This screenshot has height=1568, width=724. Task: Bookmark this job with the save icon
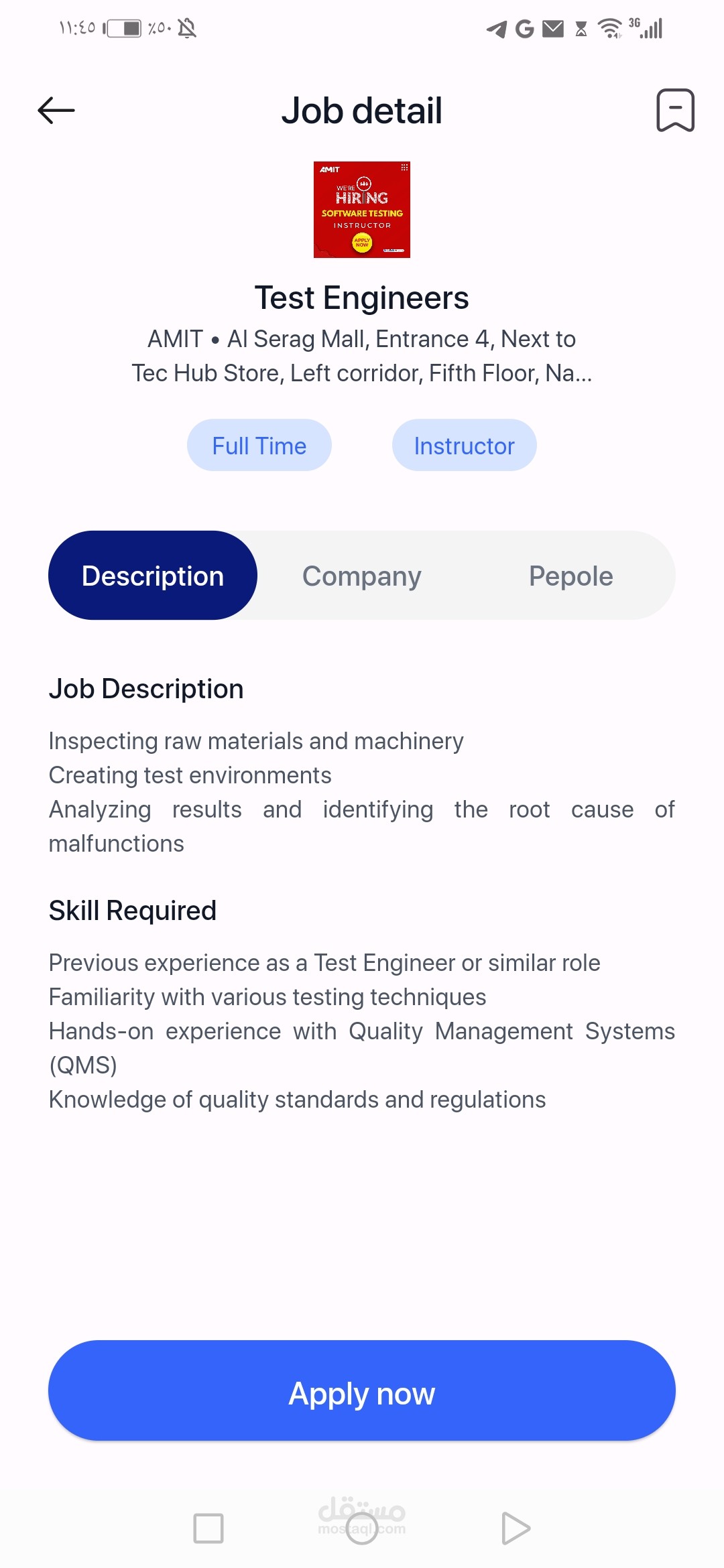[x=675, y=111]
